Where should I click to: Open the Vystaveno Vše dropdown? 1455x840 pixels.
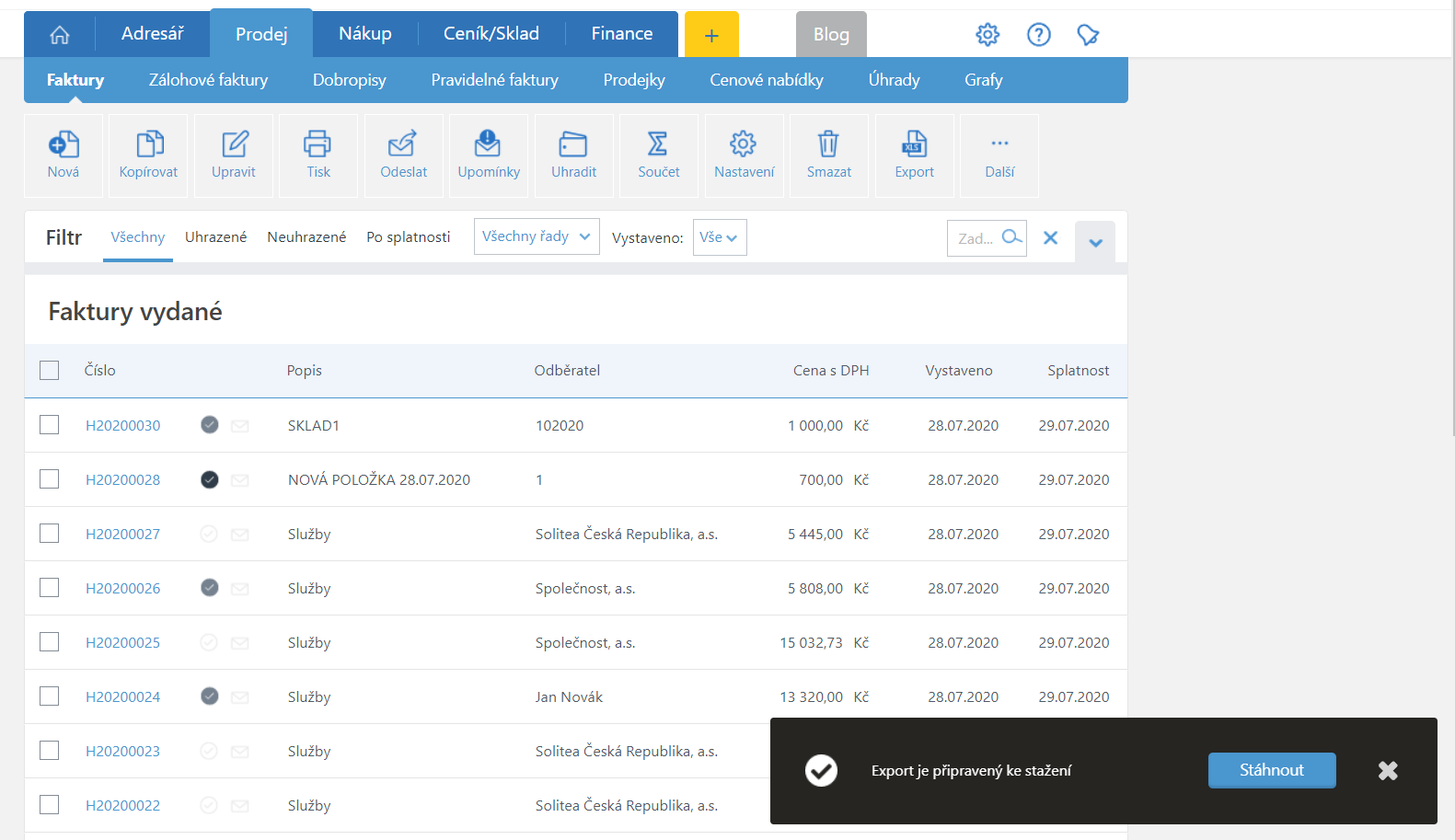720,237
